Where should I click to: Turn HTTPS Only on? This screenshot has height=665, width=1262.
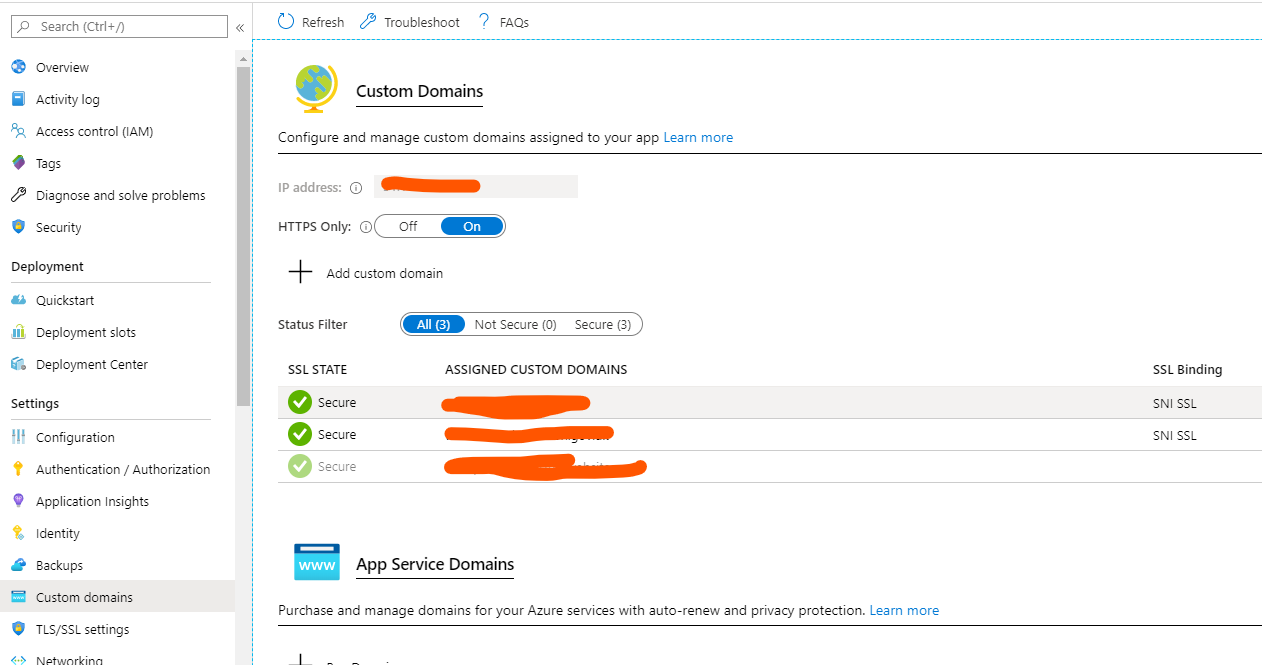[472, 227]
